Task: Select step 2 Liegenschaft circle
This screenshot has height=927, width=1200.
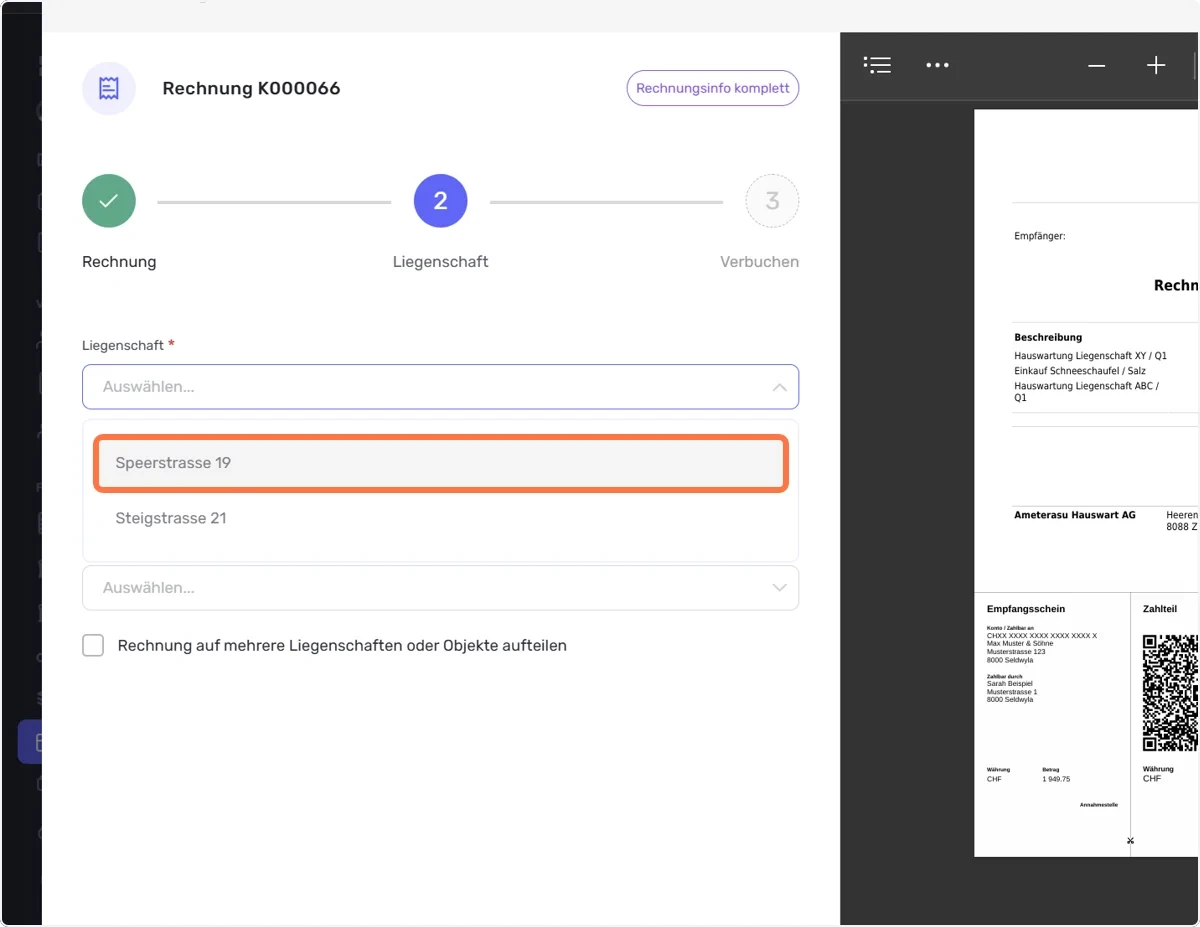Action: point(440,201)
